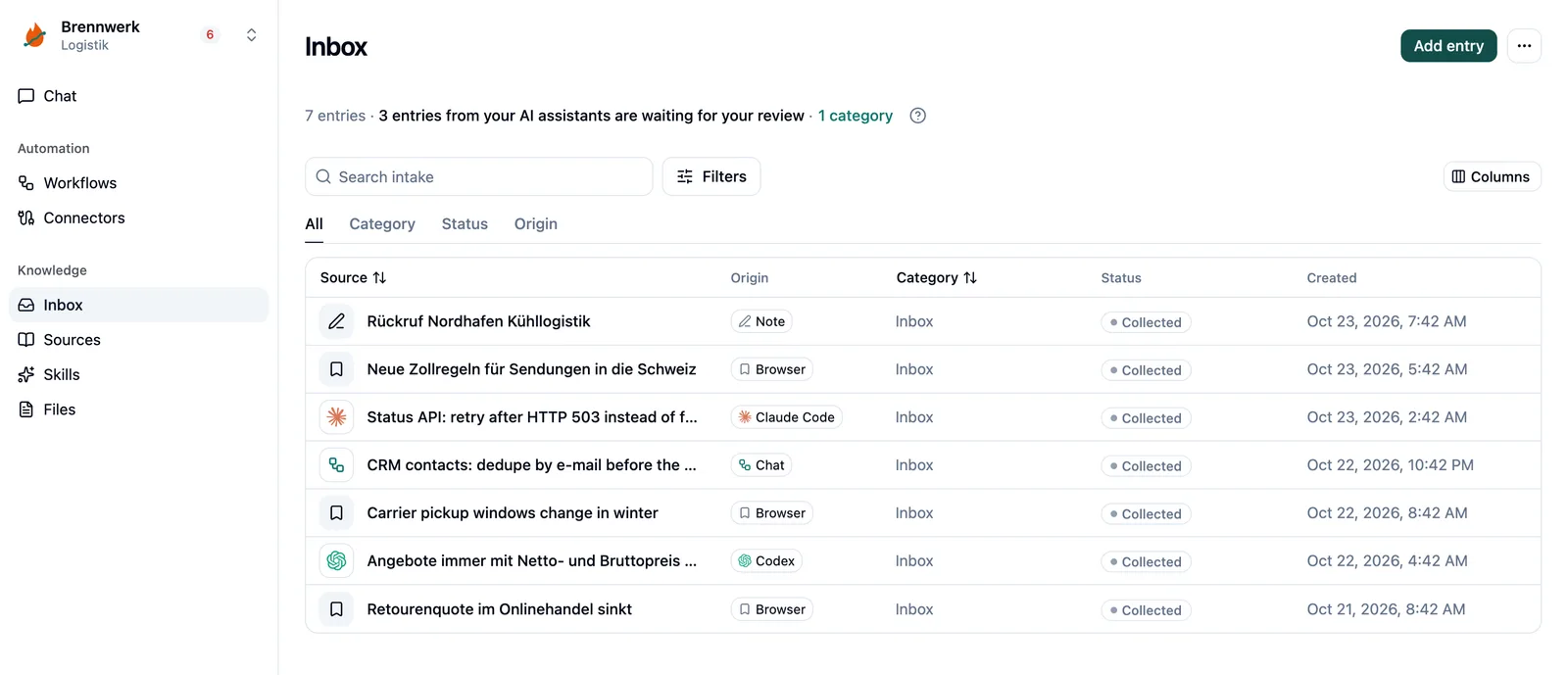Click Browser tag in Neue Zollregeln row
This screenshot has width=1568, height=675.
[772, 369]
